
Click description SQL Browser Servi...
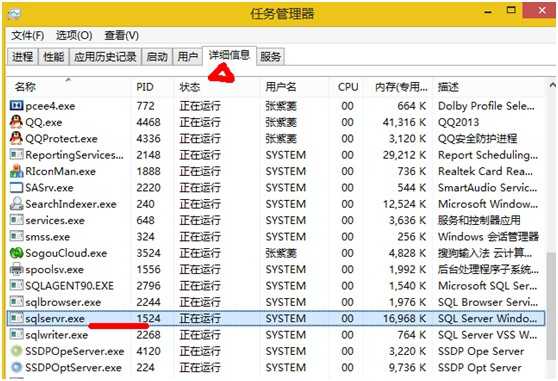coord(488,302)
